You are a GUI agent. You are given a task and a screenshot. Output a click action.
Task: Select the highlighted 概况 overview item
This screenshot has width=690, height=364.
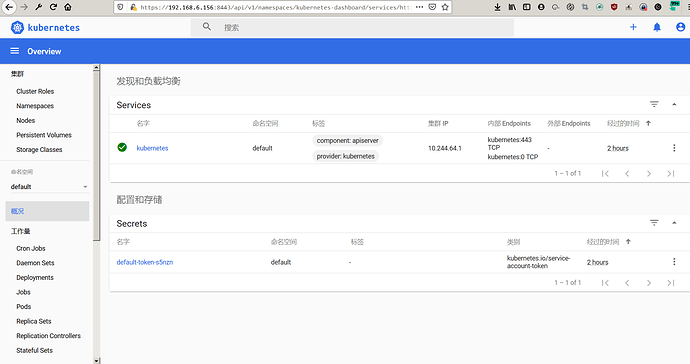click(48, 211)
